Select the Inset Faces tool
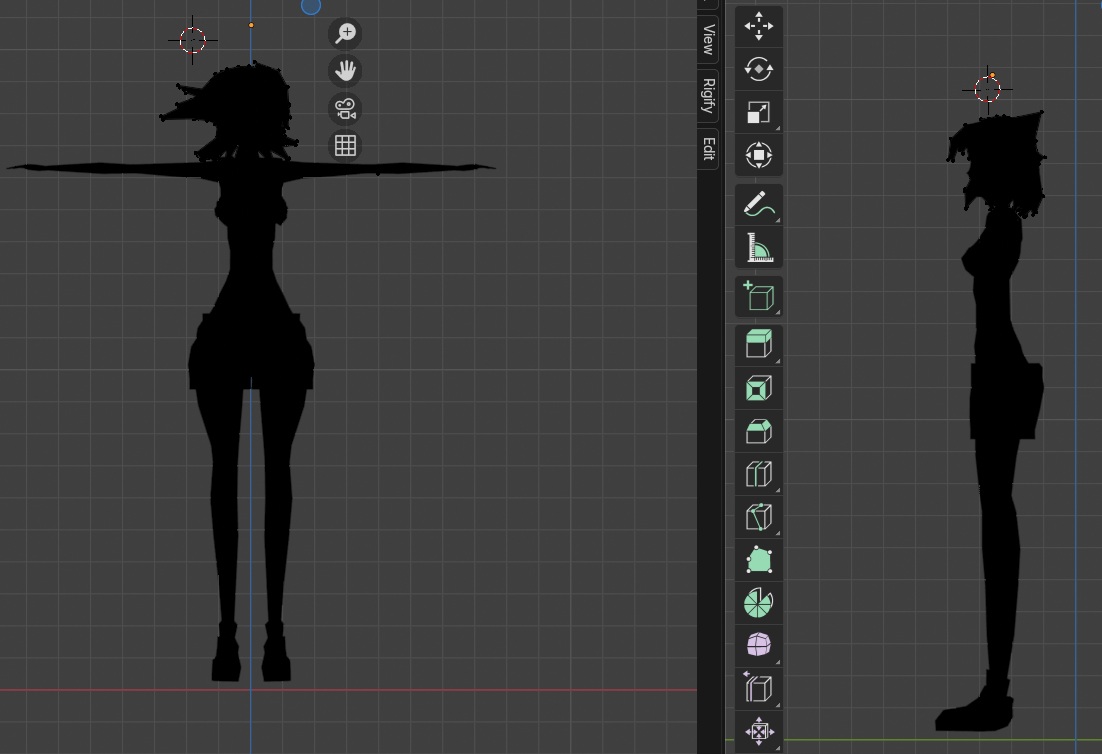 pyautogui.click(x=758, y=388)
